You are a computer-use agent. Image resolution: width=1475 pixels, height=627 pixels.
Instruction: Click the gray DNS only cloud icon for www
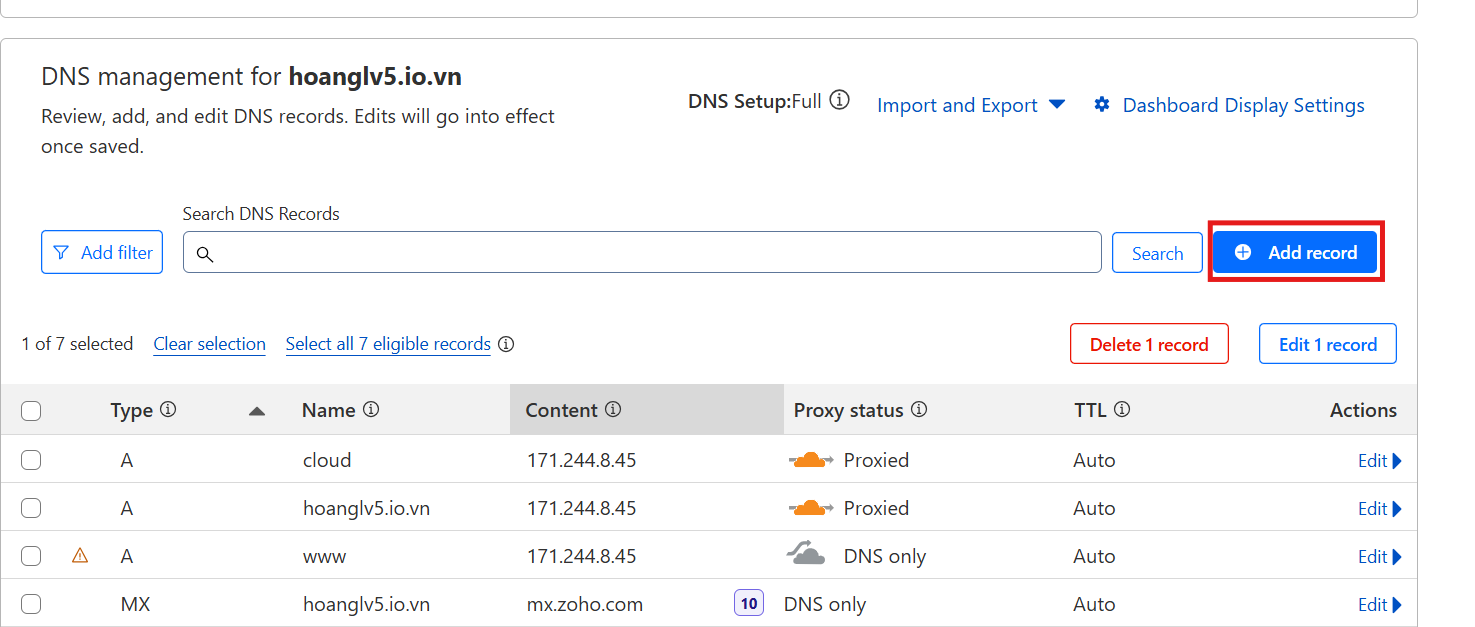point(806,555)
